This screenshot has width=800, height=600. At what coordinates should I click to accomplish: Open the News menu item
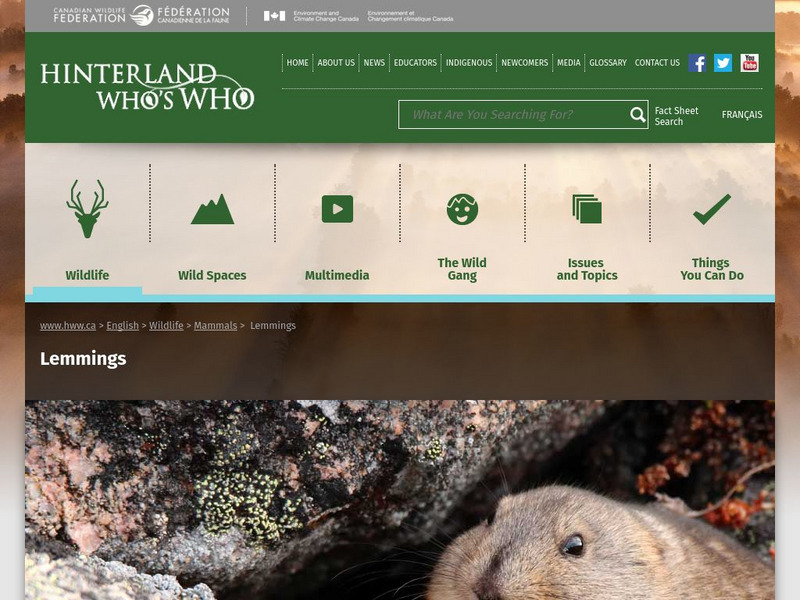(374, 63)
